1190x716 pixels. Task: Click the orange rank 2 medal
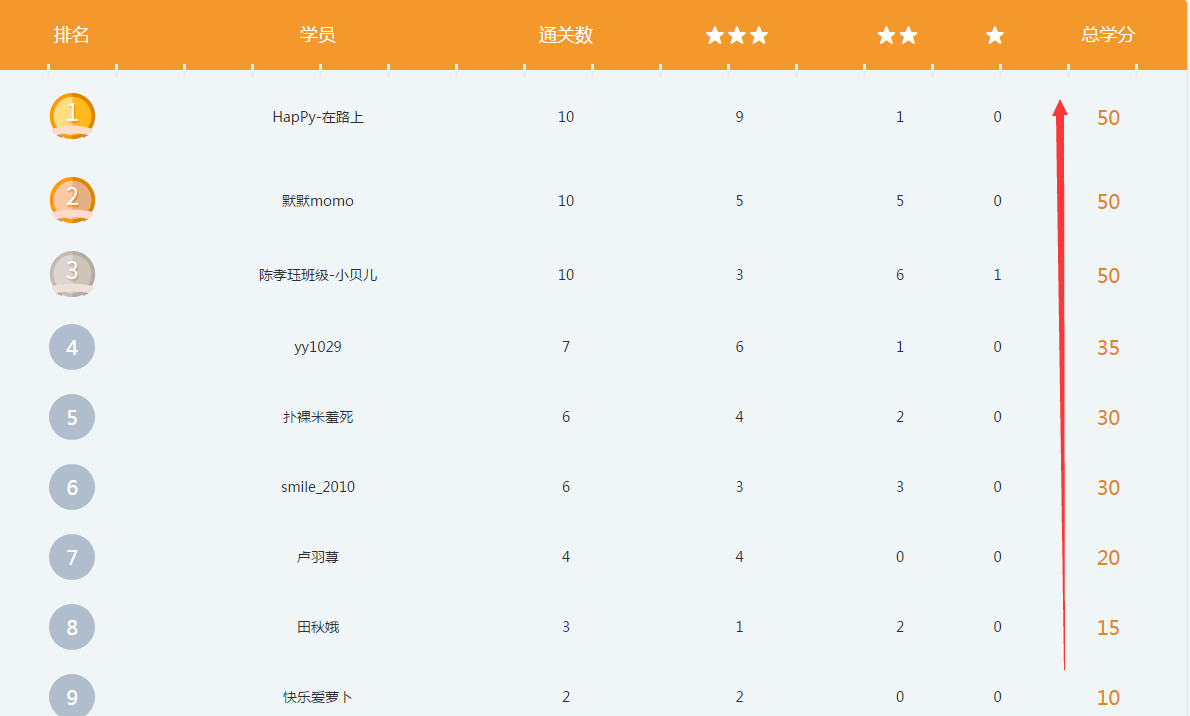click(x=72, y=200)
